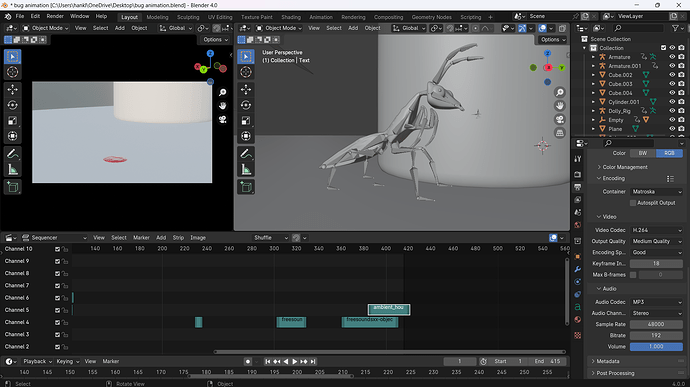Screen dimensions: 690x387
Task: Toggle Channel 4 mute checkbox
Action: tap(57, 323)
